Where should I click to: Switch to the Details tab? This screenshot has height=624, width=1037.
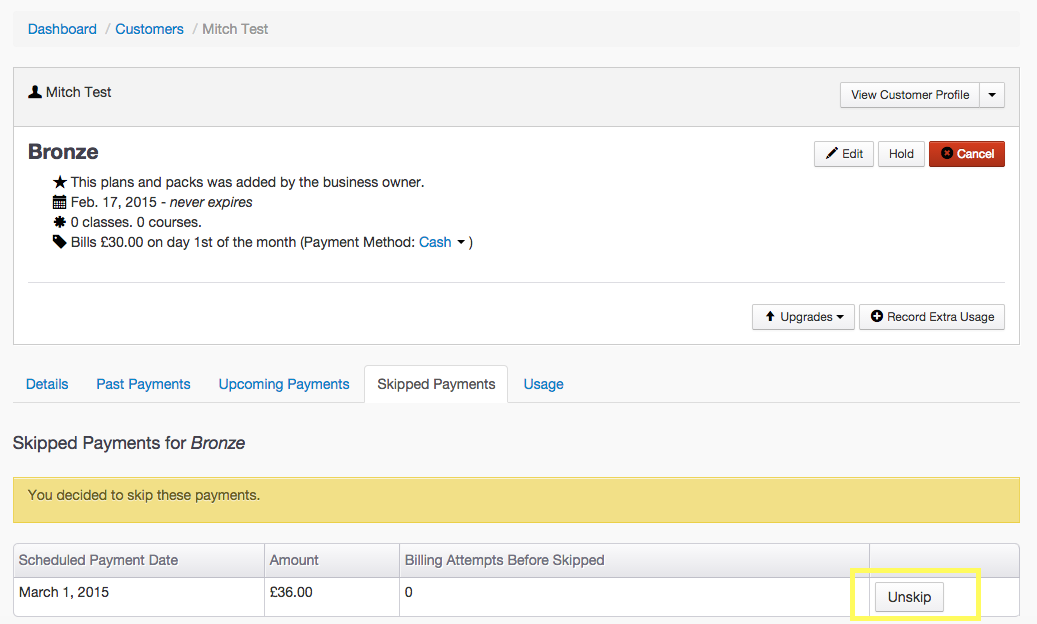(x=47, y=384)
